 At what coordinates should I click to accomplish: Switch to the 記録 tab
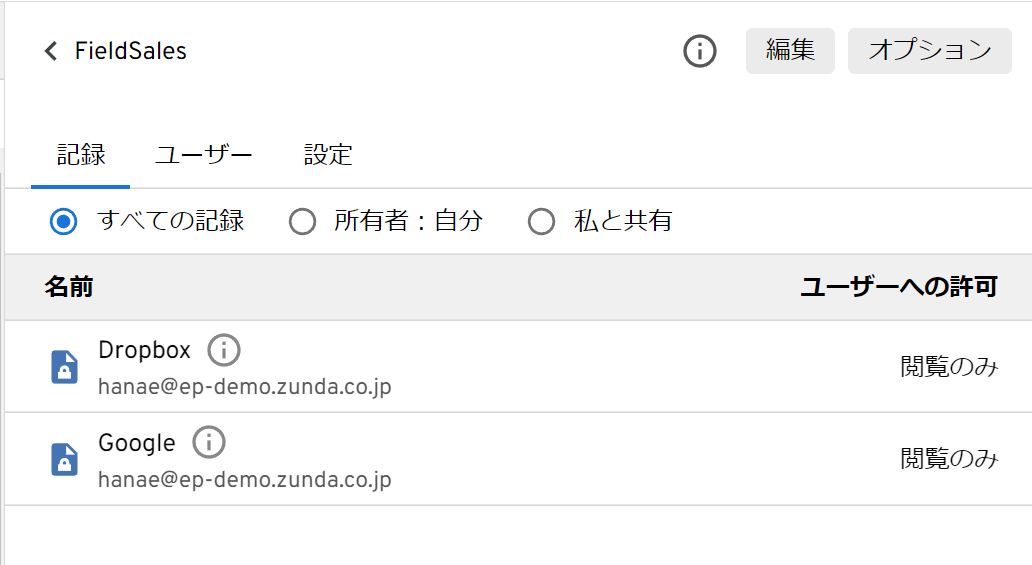(x=81, y=155)
